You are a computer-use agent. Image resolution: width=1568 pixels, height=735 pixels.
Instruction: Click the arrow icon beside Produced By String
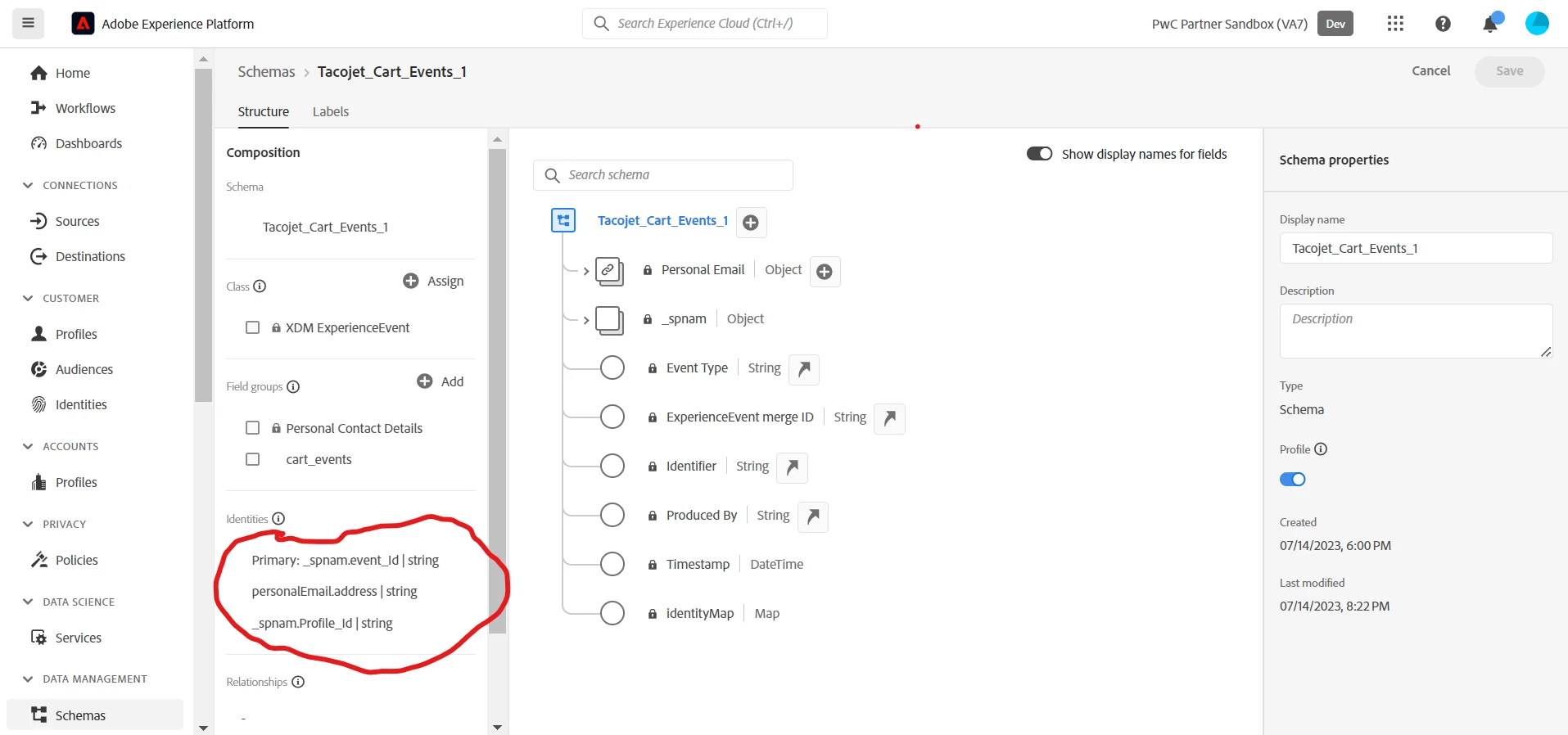coord(813,516)
